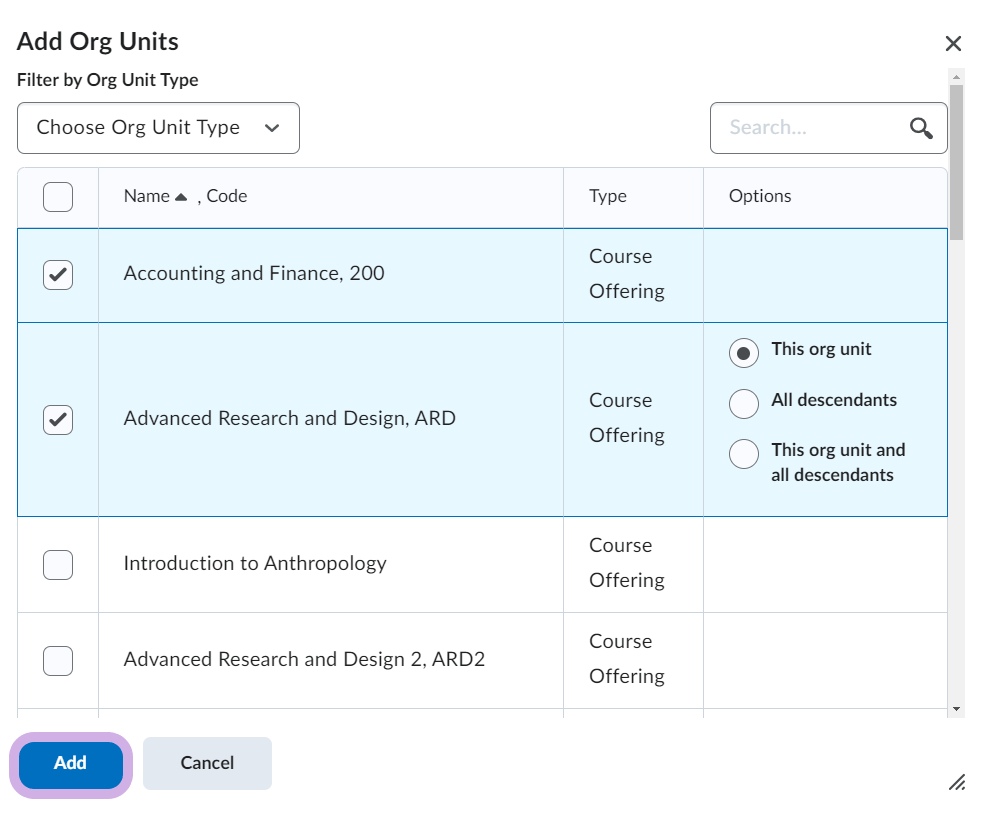Check Advanced Research and Design 2, ARD2
Image resolution: width=983 pixels, height=815 pixels.
pyautogui.click(x=58, y=661)
